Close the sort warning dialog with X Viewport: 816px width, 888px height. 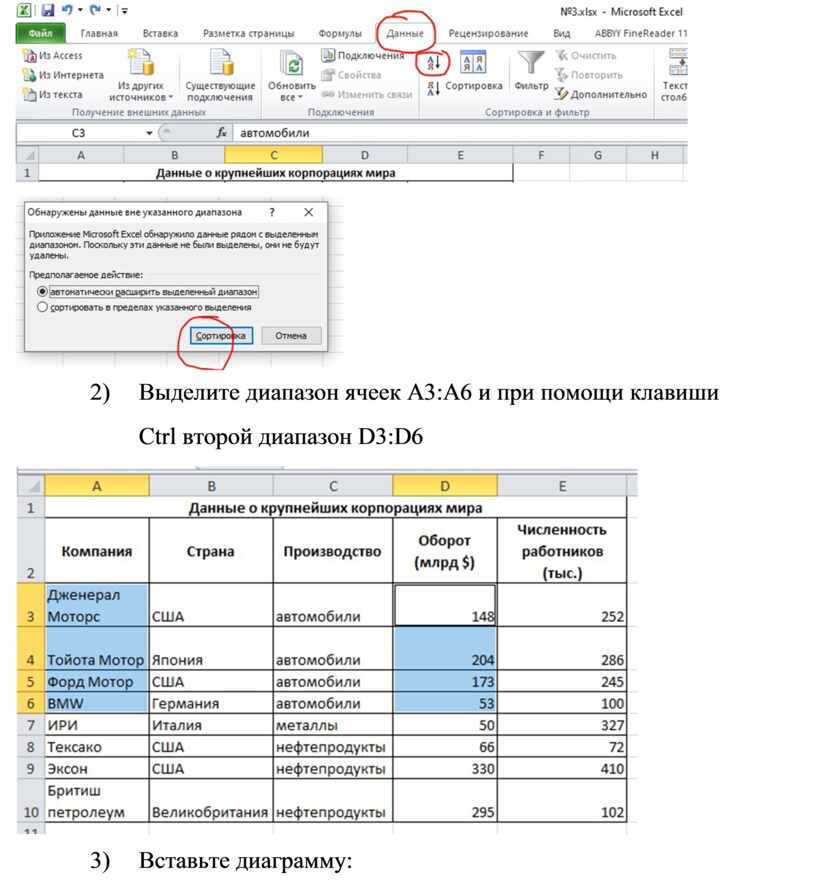point(309,212)
